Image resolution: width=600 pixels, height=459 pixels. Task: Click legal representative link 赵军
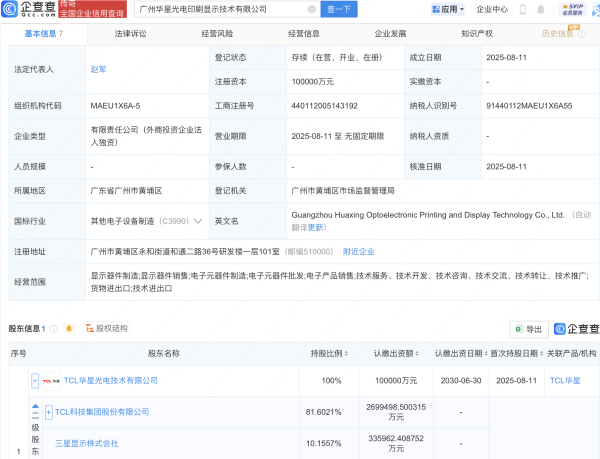tap(98, 69)
